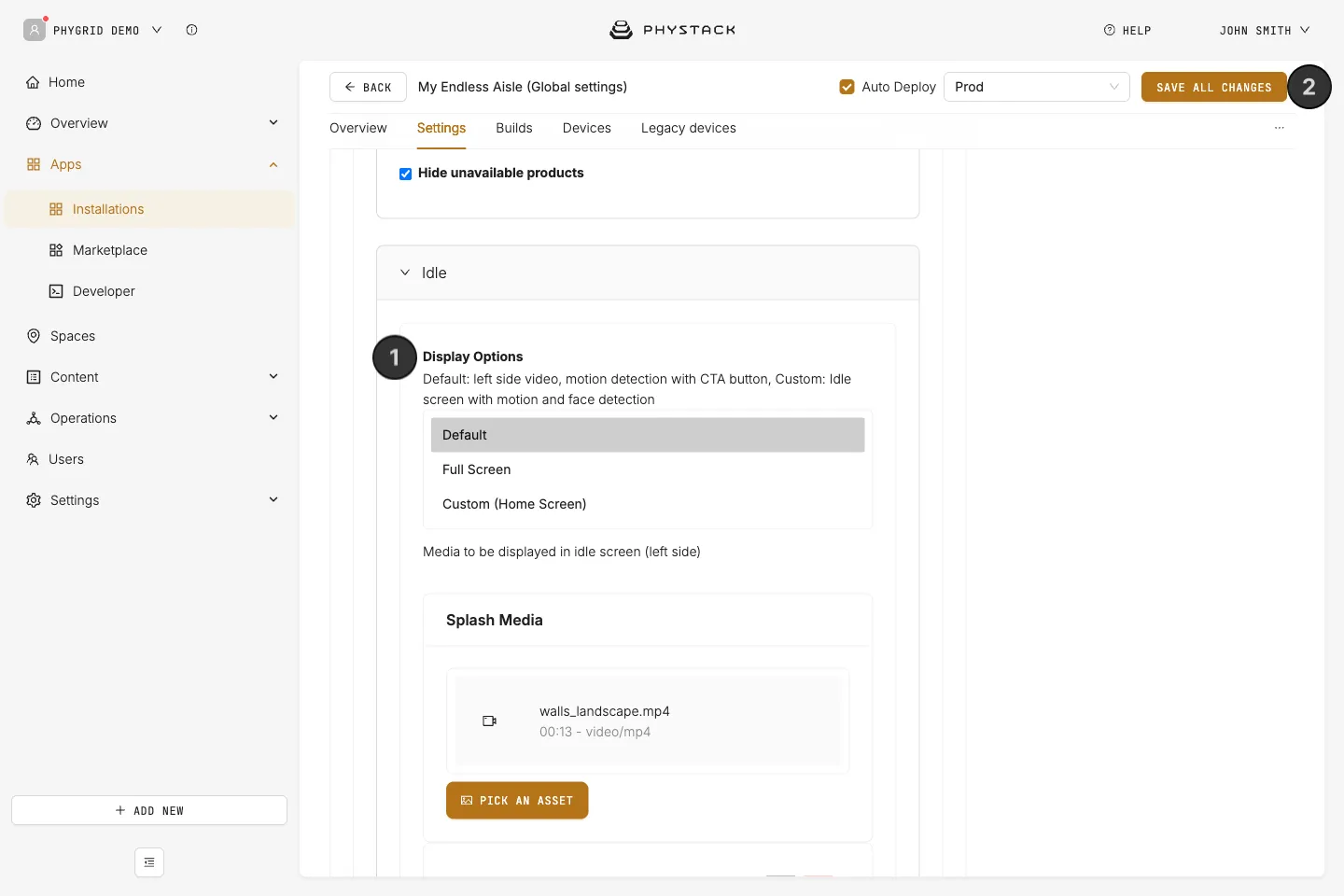The height and width of the screenshot is (896, 1344).
Task: Click the info icon beside Phygrid Demo
Action: (x=191, y=30)
